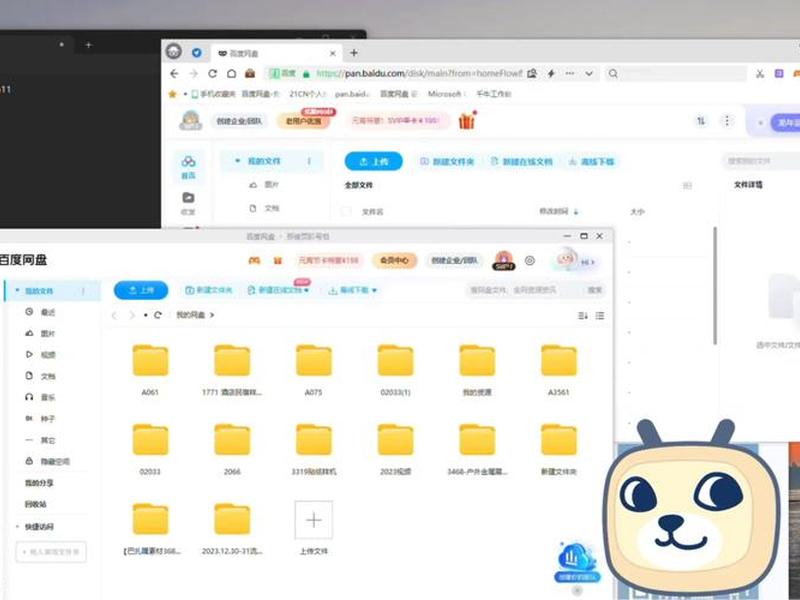800x600 pixels.
Task: Click 离线下载 on the web page
Action: tap(591, 161)
